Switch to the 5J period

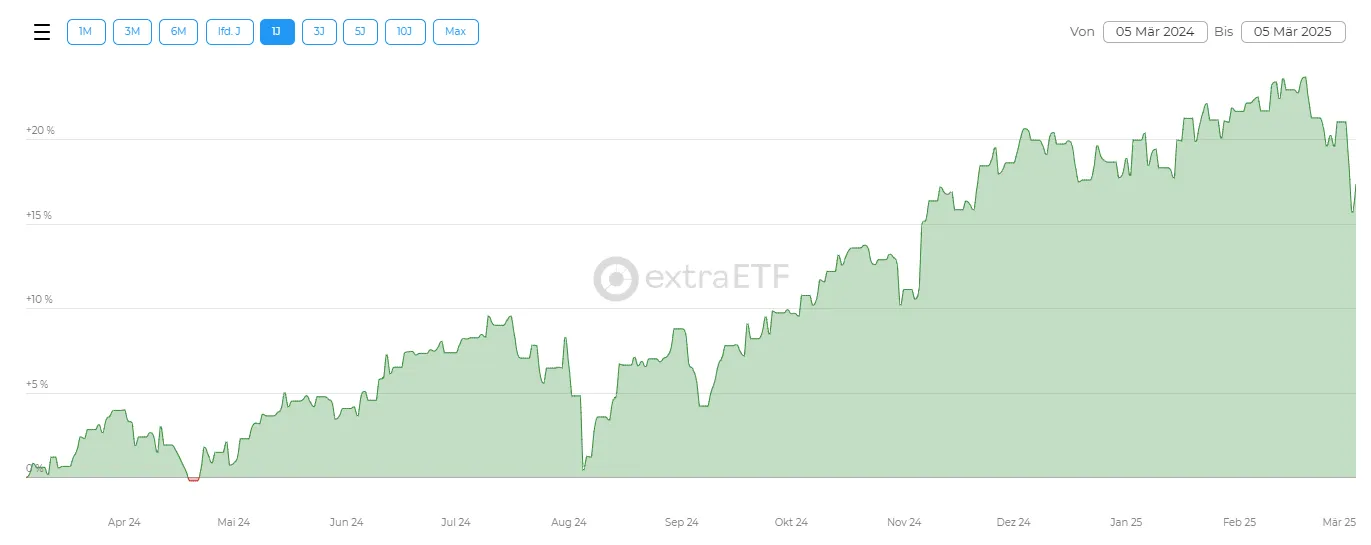pos(360,32)
